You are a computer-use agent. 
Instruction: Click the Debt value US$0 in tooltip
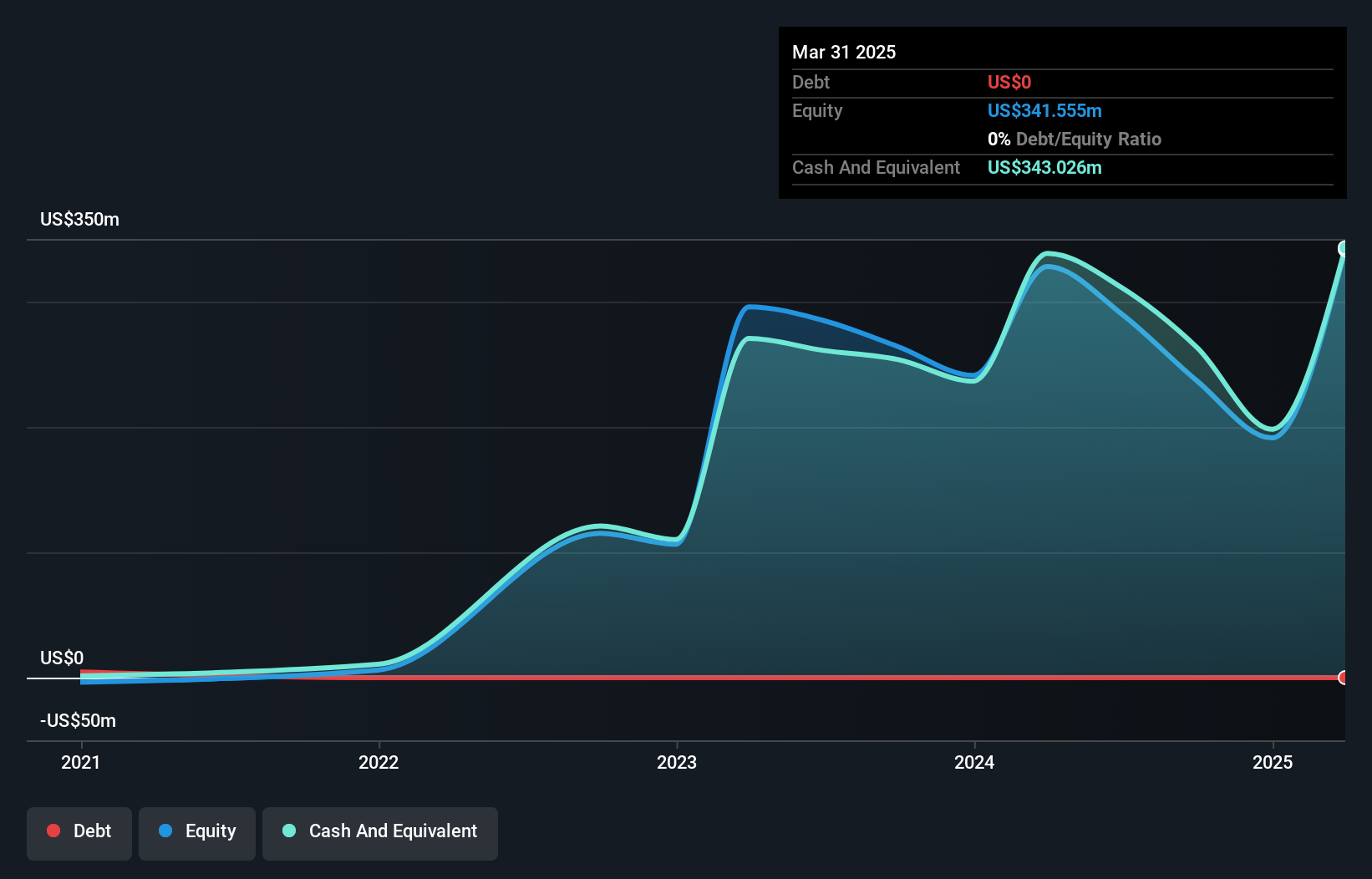click(1009, 83)
